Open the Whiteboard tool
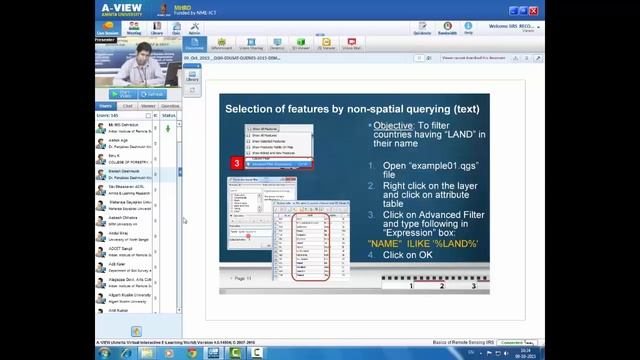Screen dimensions: 640x360 click(x=222, y=44)
